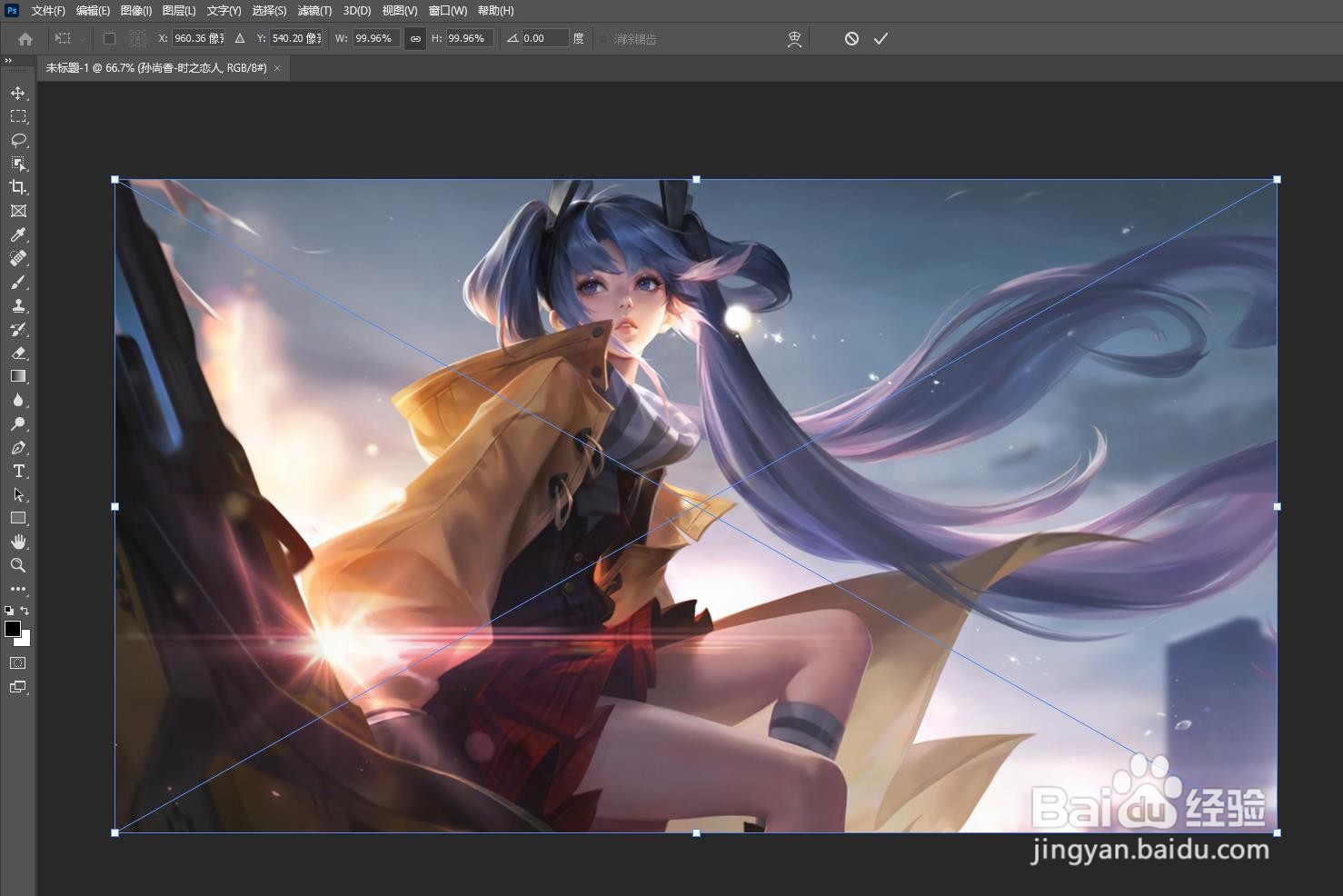Select the Object Selection tool
Image resolution: width=1343 pixels, height=896 pixels.
coord(18,164)
